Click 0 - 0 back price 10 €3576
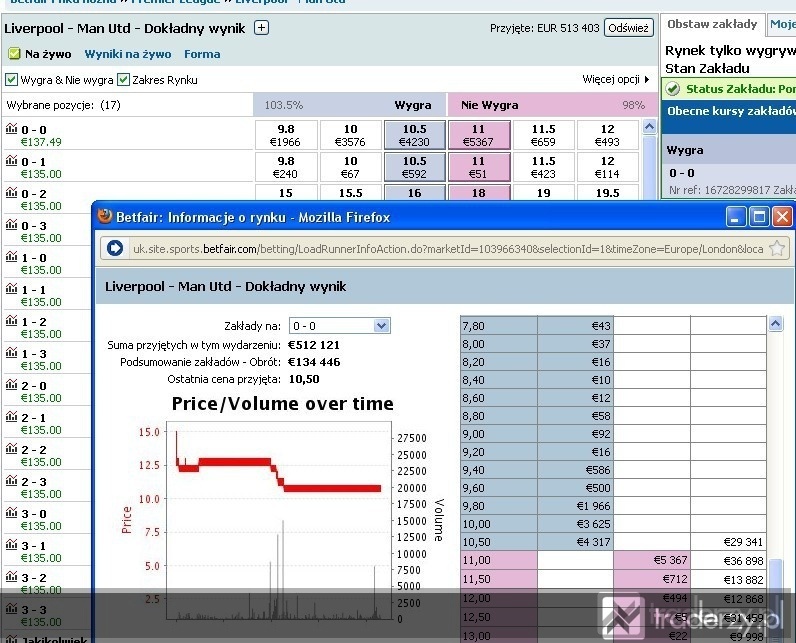Viewport: 796px width, 643px height. point(350,135)
